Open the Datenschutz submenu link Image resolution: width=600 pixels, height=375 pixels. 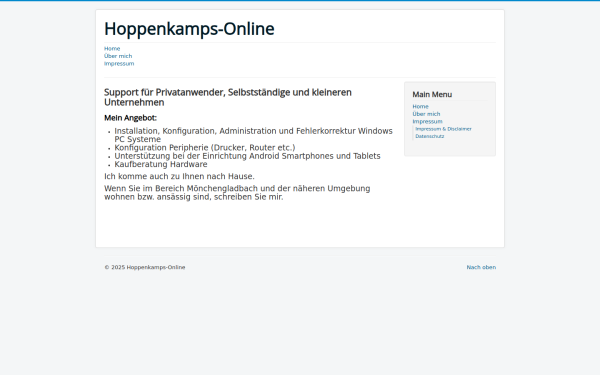[x=430, y=136]
